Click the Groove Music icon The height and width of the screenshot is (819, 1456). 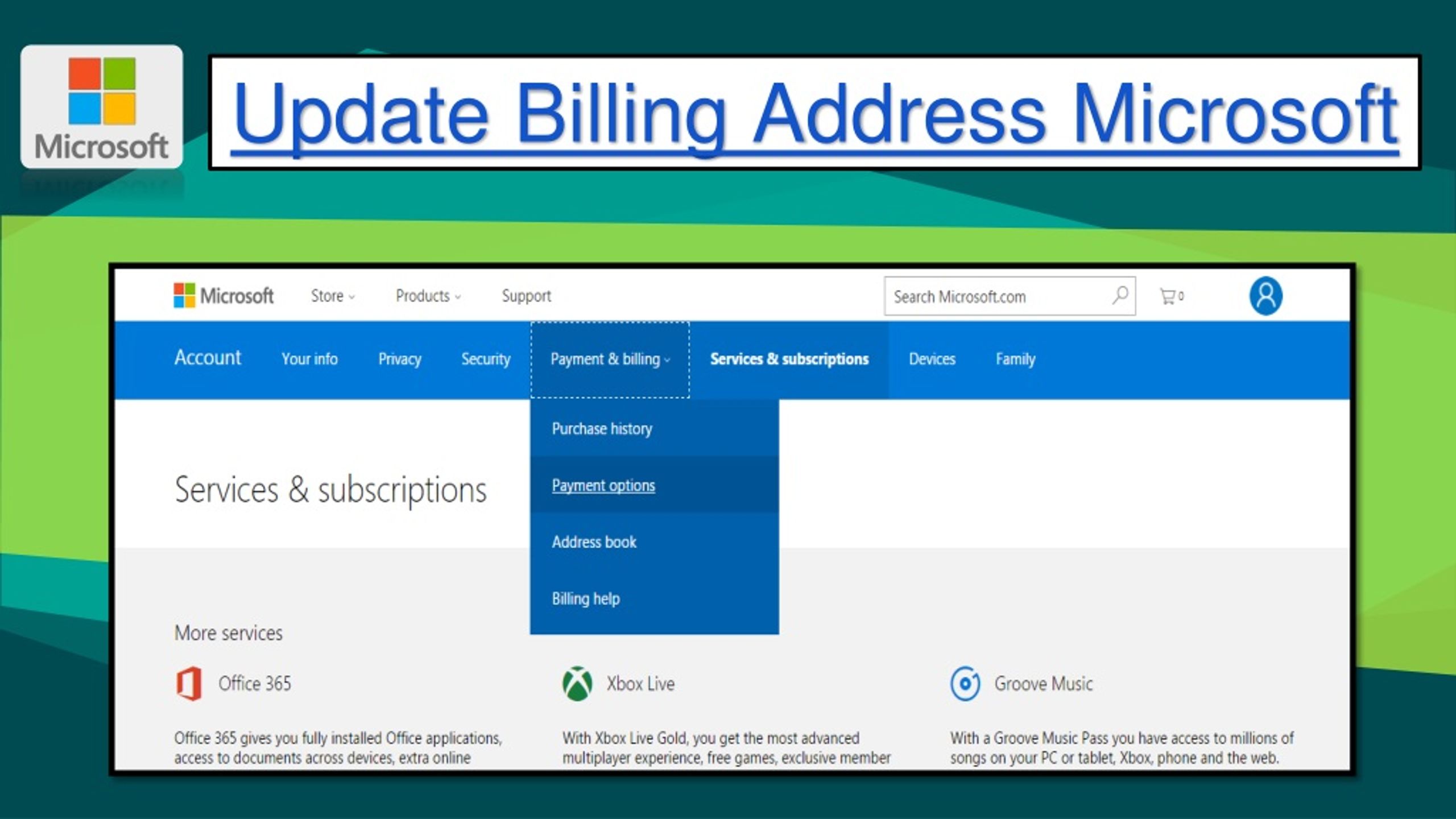coord(965,684)
